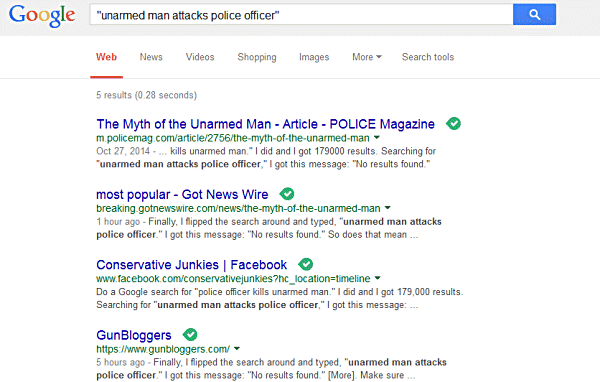Click 'Do a Google search for' snippet text
Screen dimensions: 600x382
[x=144, y=292]
